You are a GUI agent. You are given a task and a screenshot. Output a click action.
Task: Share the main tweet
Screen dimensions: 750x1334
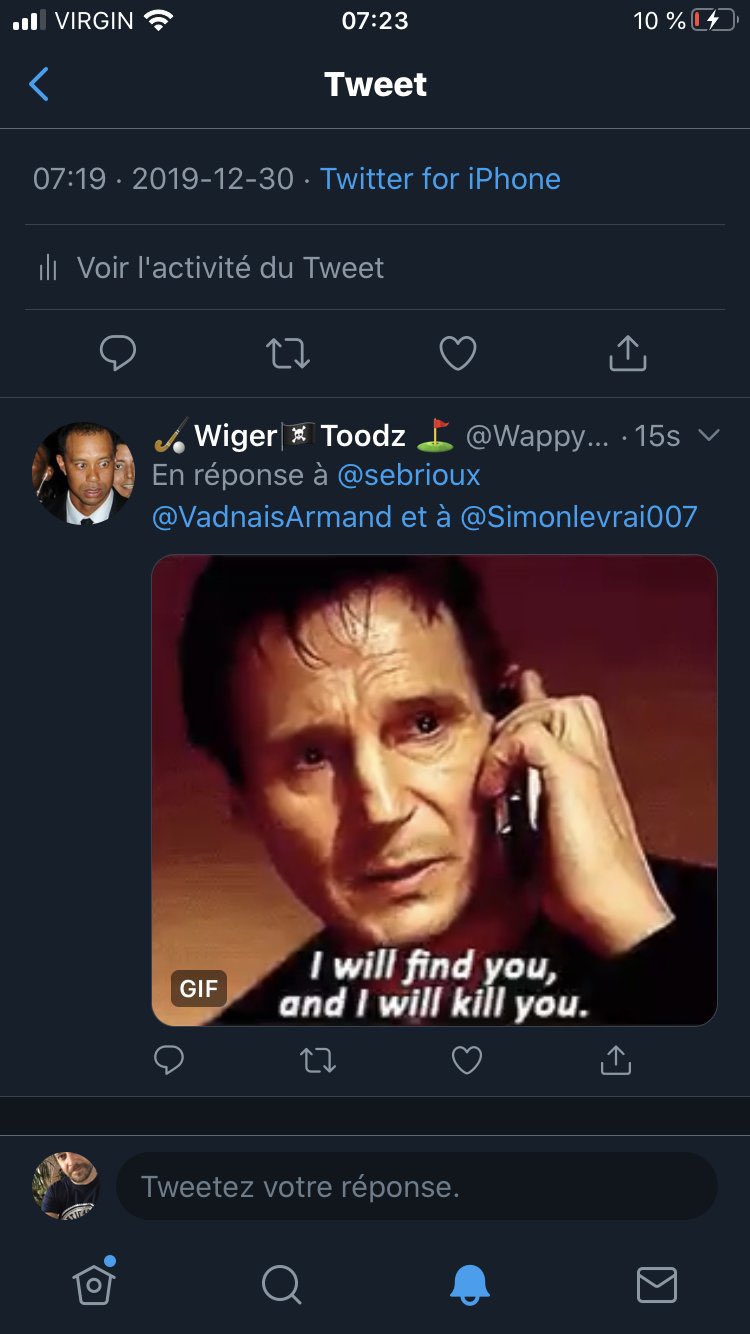coord(628,352)
